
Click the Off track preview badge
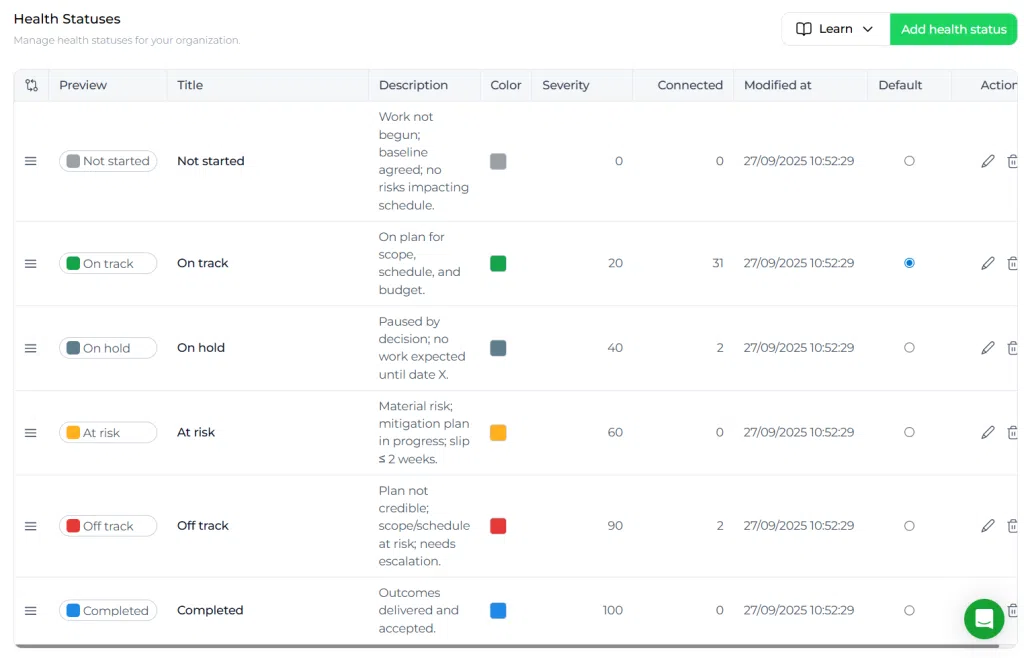point(108,526)
